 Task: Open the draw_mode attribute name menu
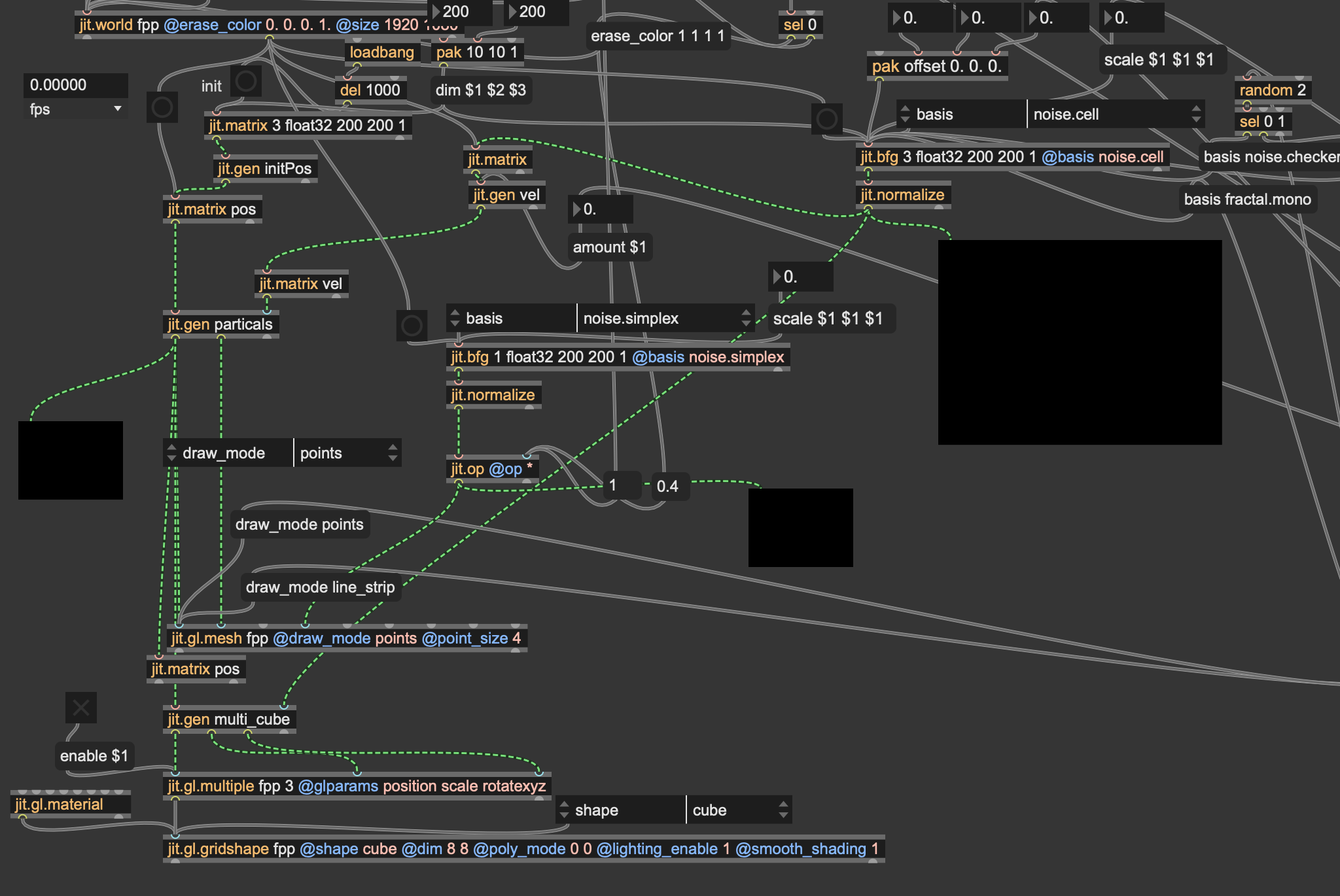click(228, 453)
